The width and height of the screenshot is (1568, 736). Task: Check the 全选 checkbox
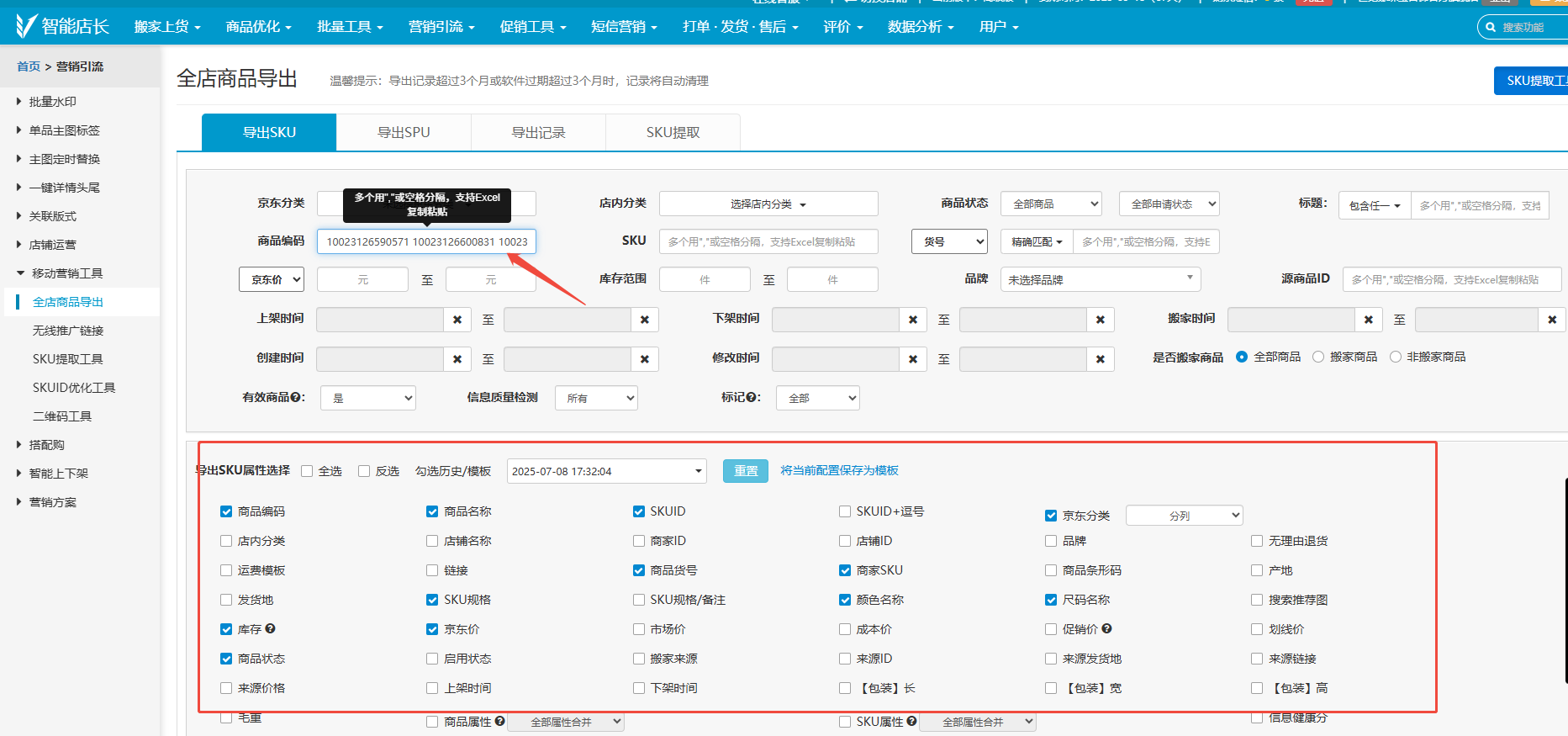[307, 471]
